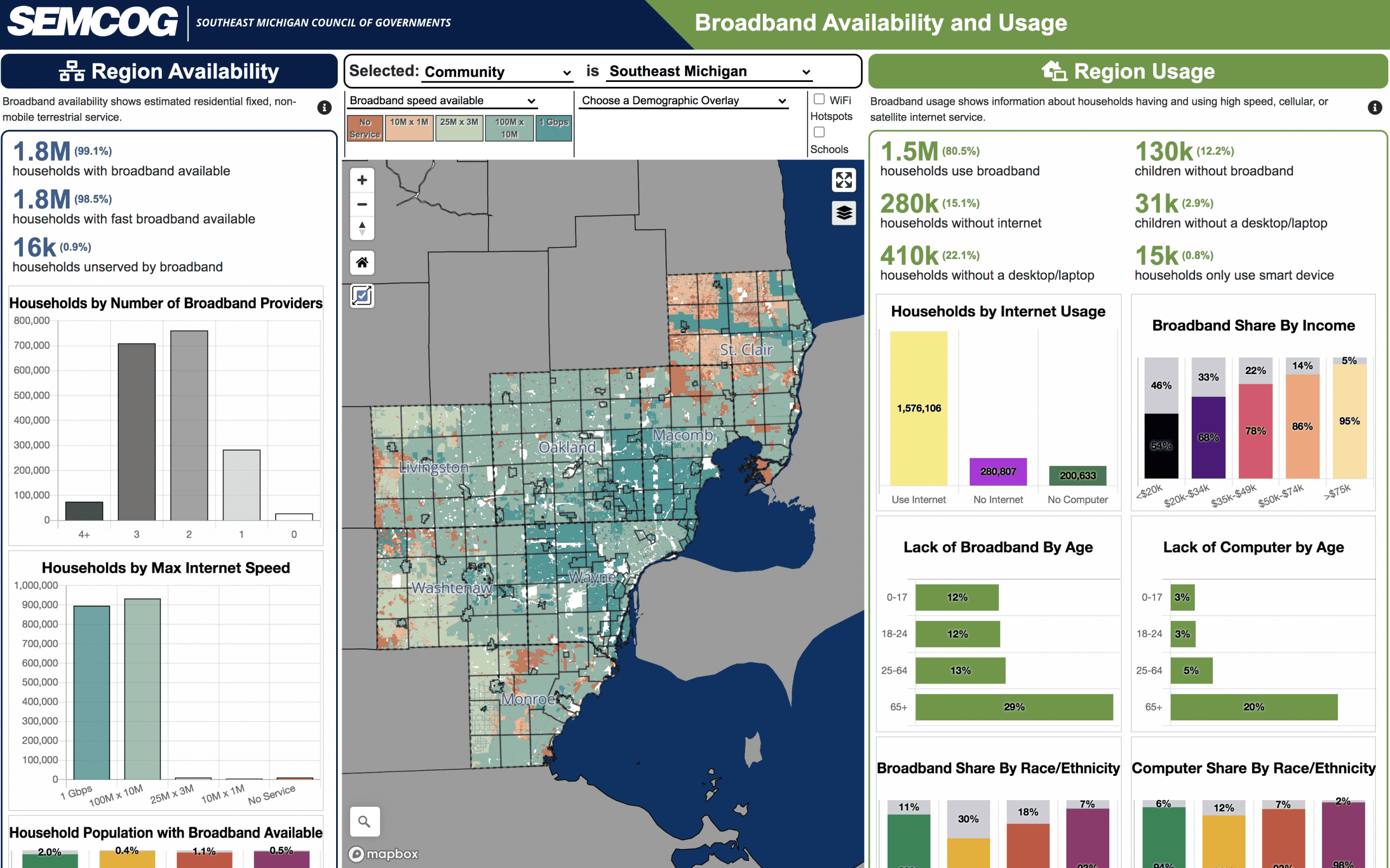This screenshot has height=868, width=1390.
Task: Zoom in on the map
Action: coord(362,180)
